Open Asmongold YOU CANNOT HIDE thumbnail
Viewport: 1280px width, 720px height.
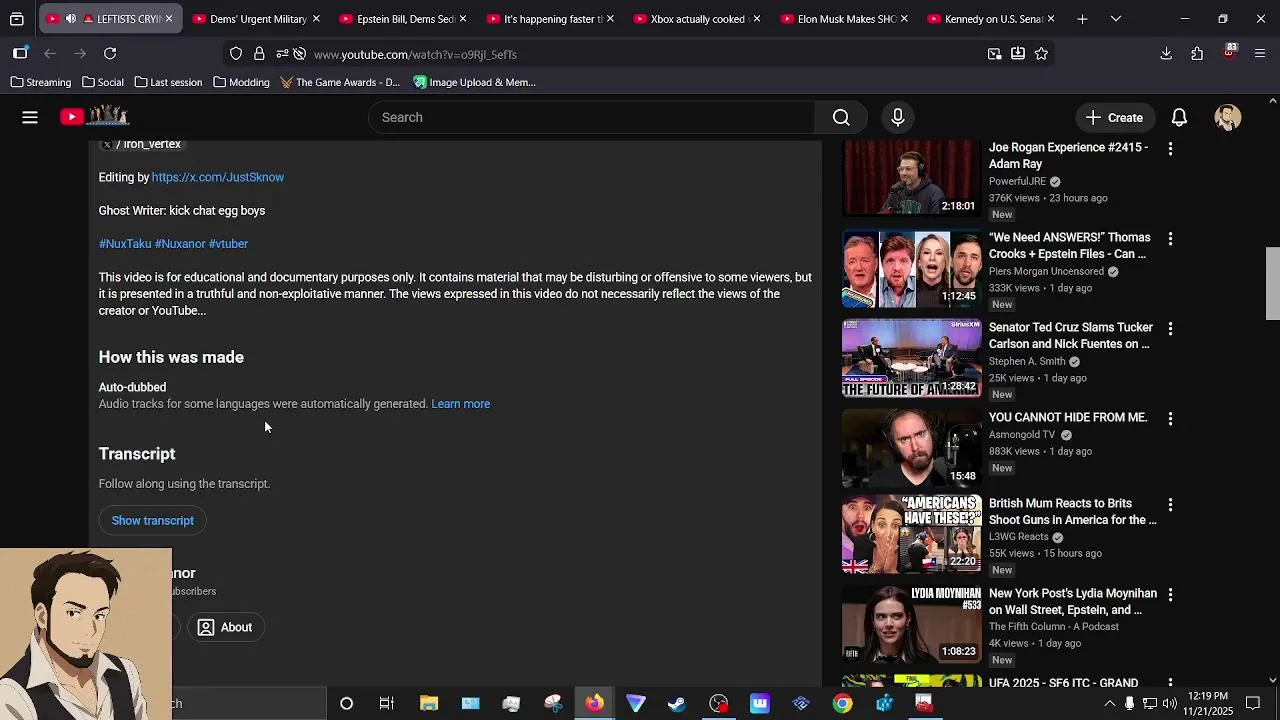pyautogui.click(x=912, y=449)
